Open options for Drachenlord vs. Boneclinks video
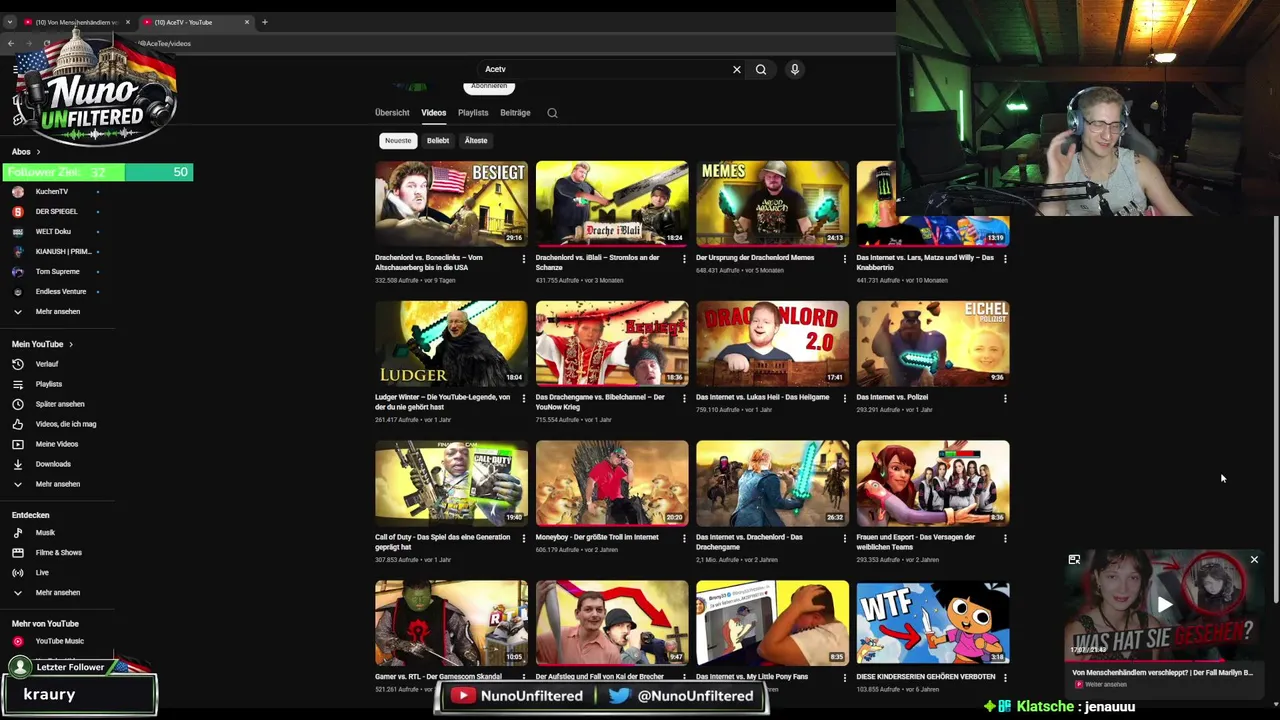The width and height of the screenshot is (1280, 720). coord(523,259)
